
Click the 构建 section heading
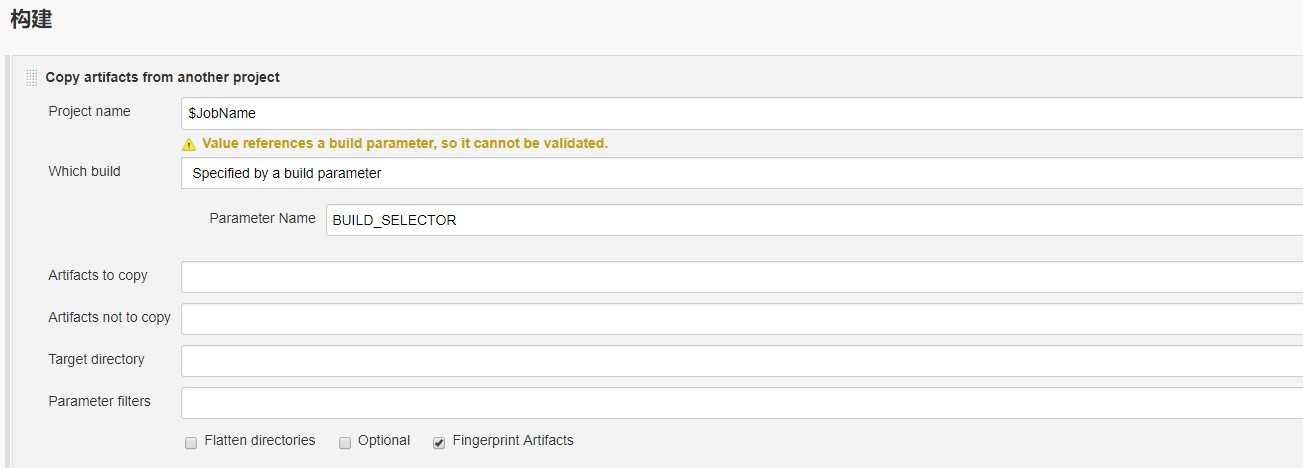click(31, 19)
